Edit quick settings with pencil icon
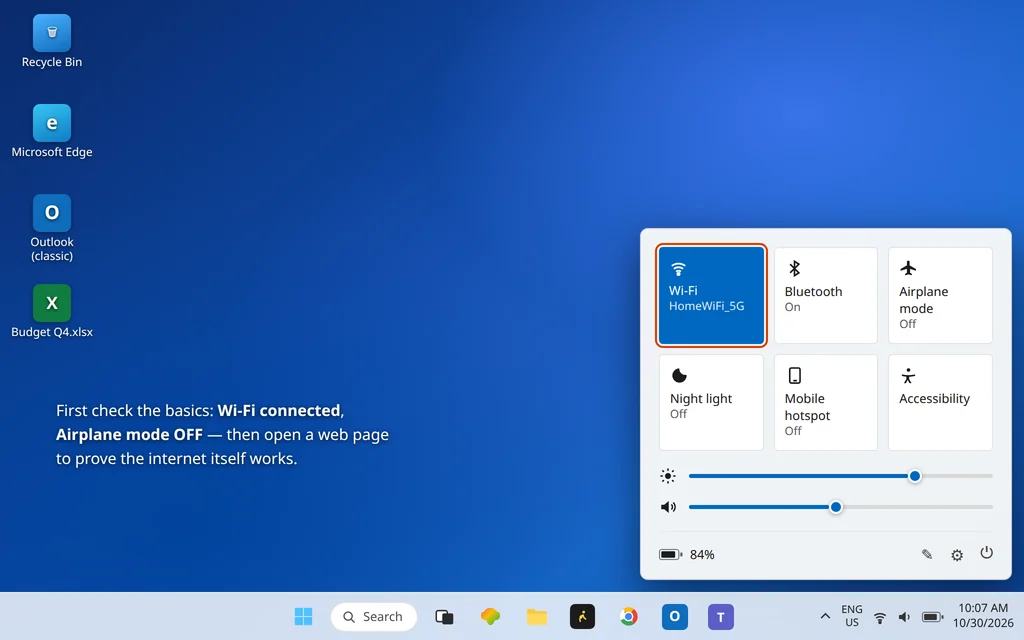This screenshot has height=640, width=1024. tap(927, 554)
